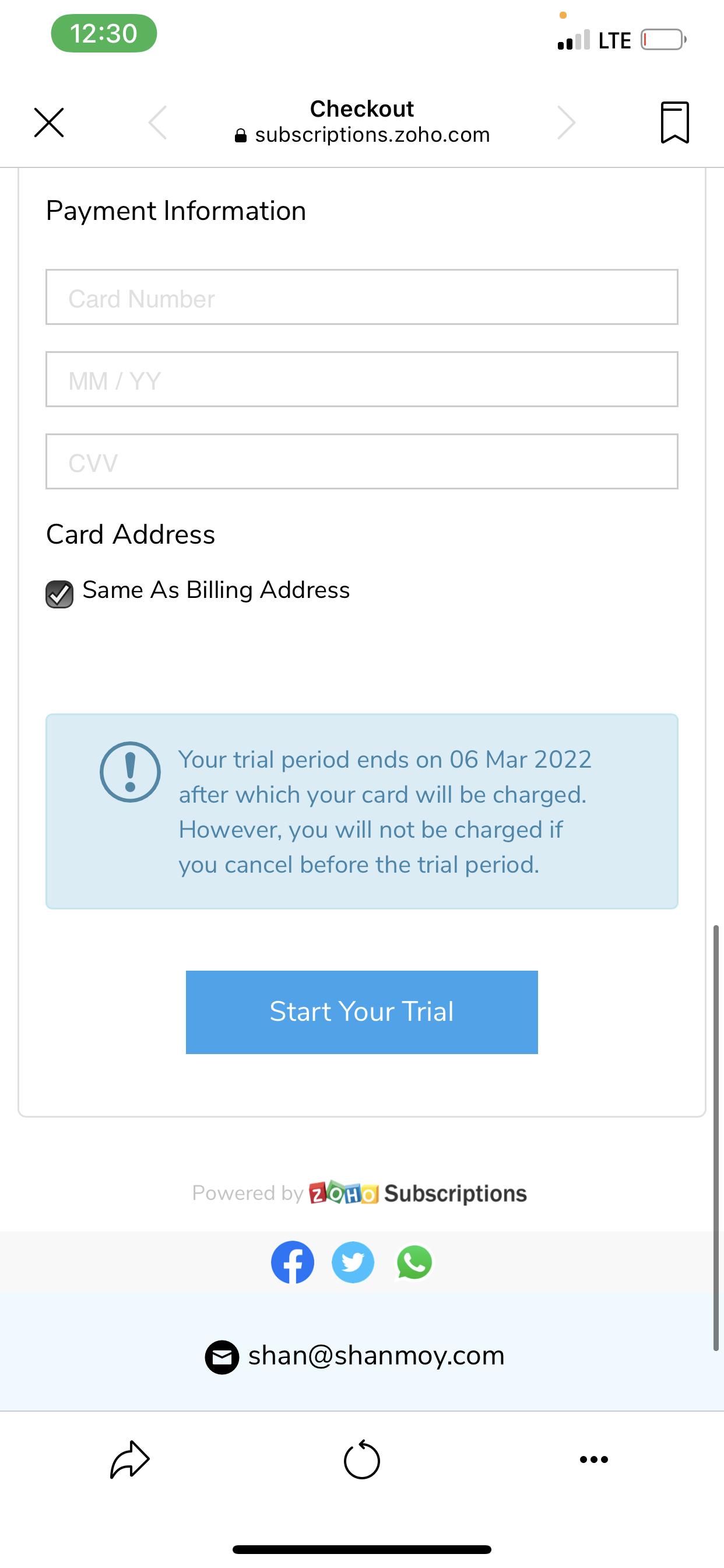The height and width of the screenshot is (1568, 724).
Task: Focus the CVV field
Action: [x=362, y=461]
